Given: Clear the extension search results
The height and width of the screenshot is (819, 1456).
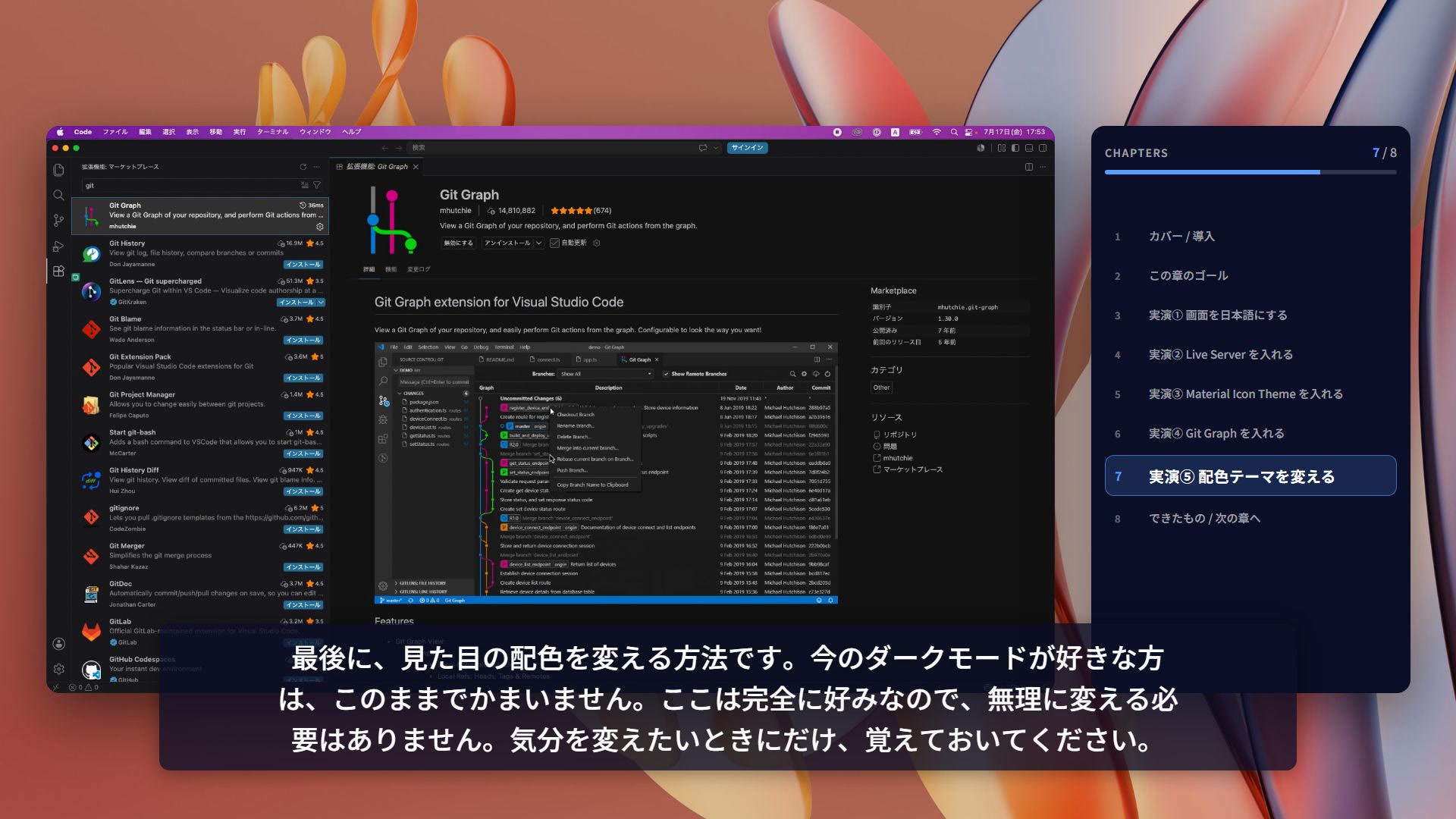Looking at the screenshot, I should point(304,185).
